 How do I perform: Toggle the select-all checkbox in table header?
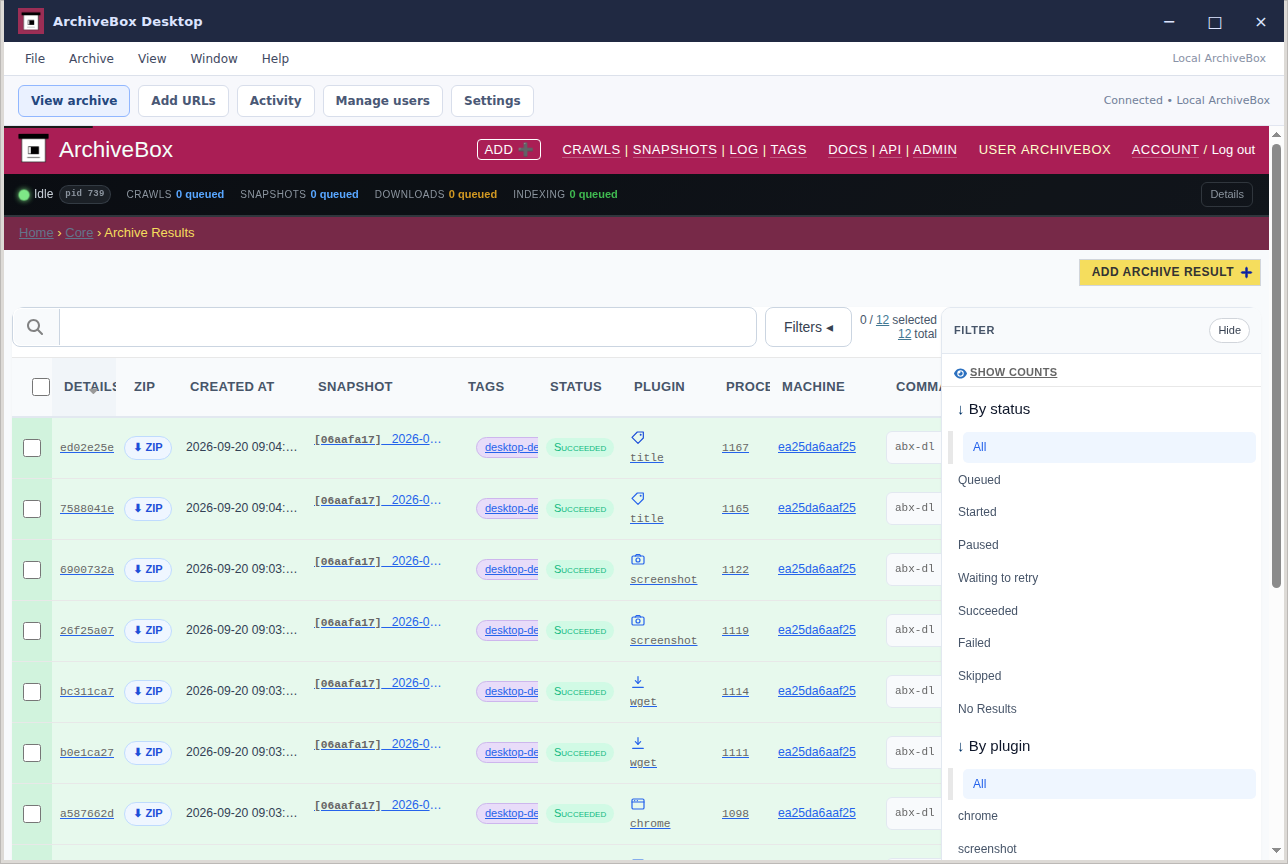41,387
